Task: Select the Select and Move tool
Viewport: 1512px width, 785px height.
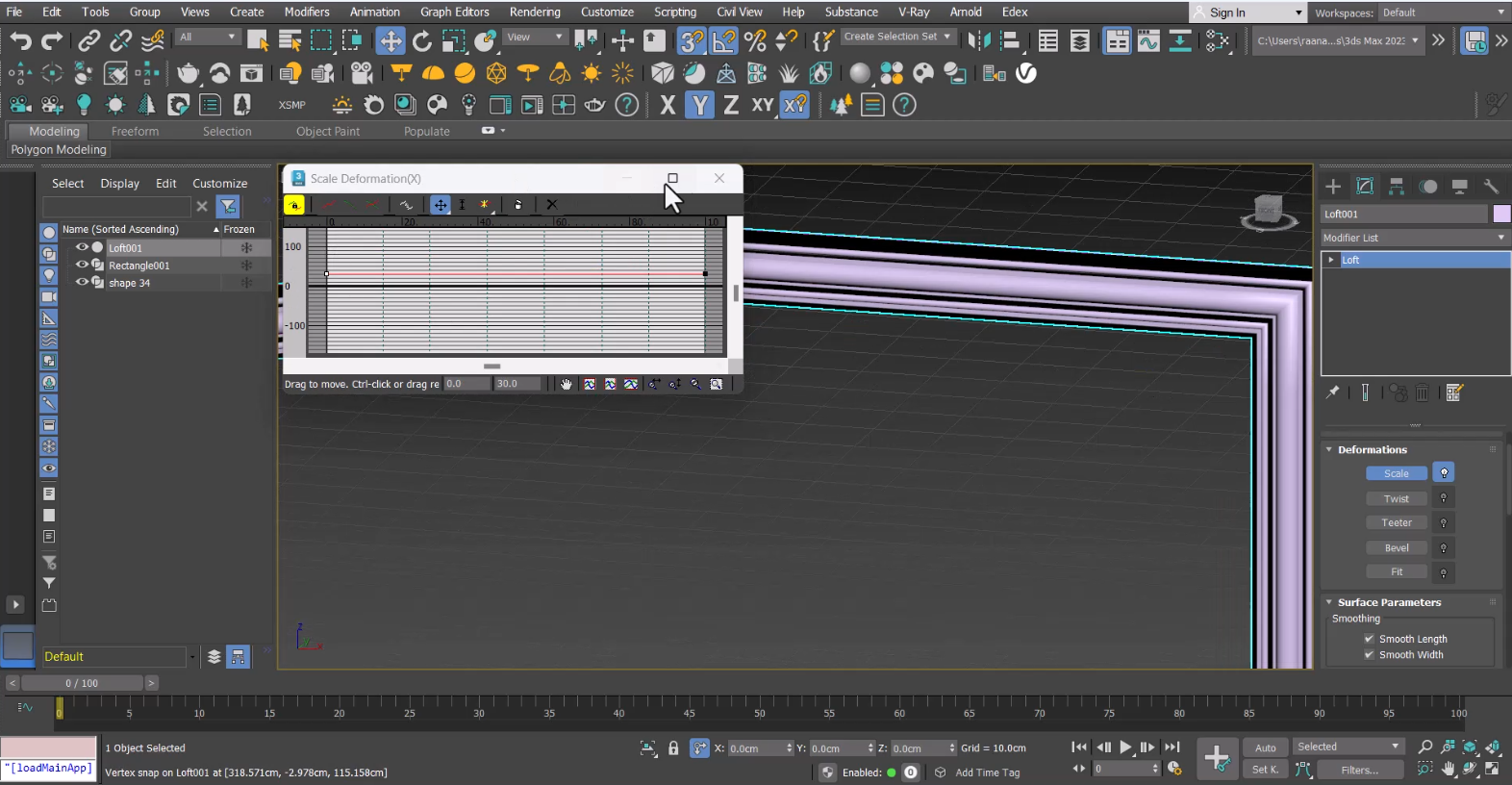Action: [390, 40]
